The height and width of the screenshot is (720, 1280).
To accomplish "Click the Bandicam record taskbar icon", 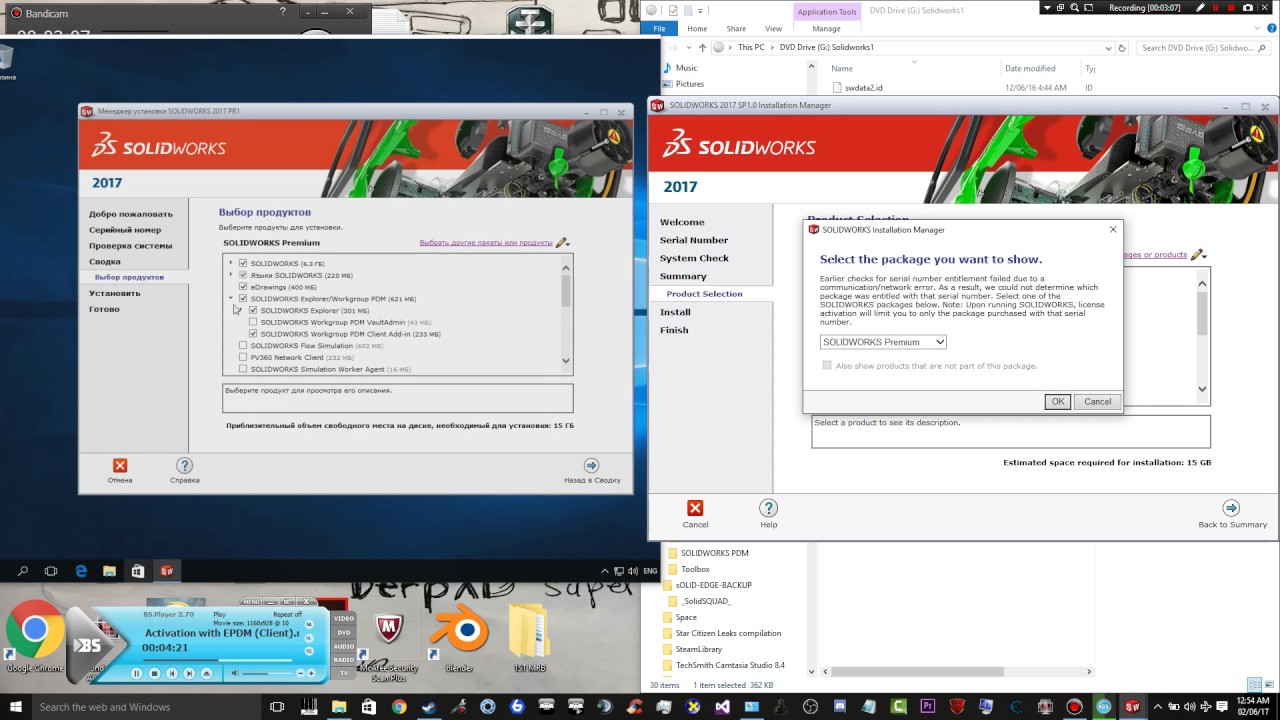I will coord(1074,707).
